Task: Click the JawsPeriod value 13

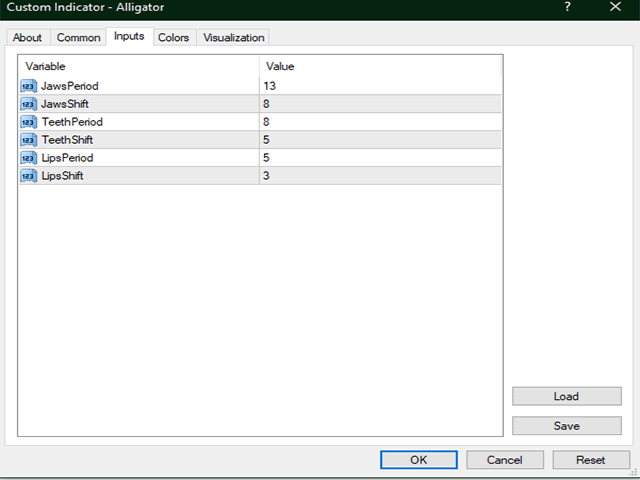Action: coord(270,86)
